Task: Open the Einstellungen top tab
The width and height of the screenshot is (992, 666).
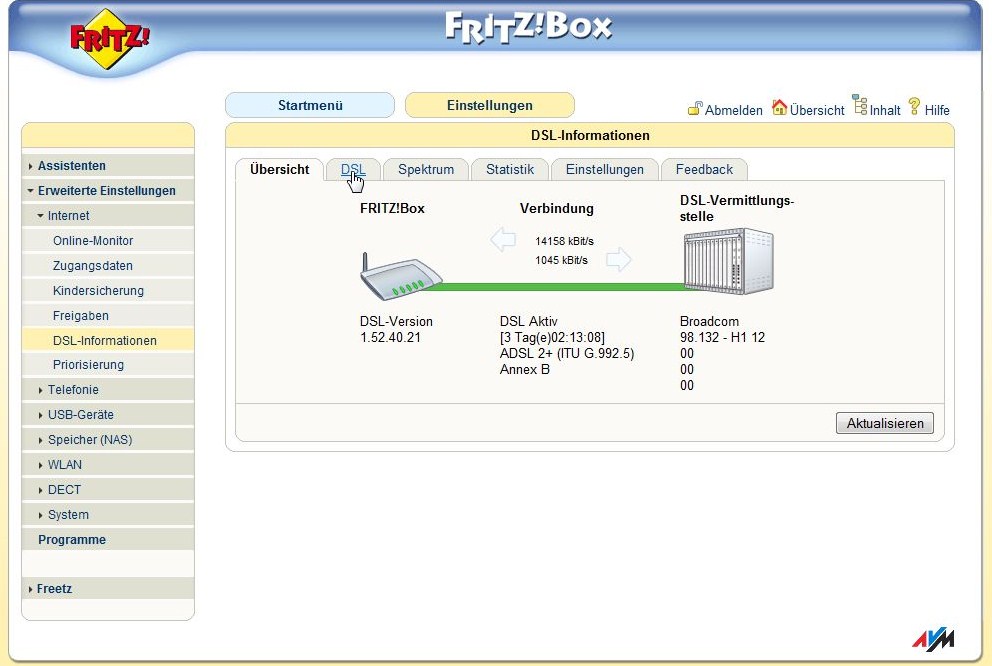Action: (490, 105)
